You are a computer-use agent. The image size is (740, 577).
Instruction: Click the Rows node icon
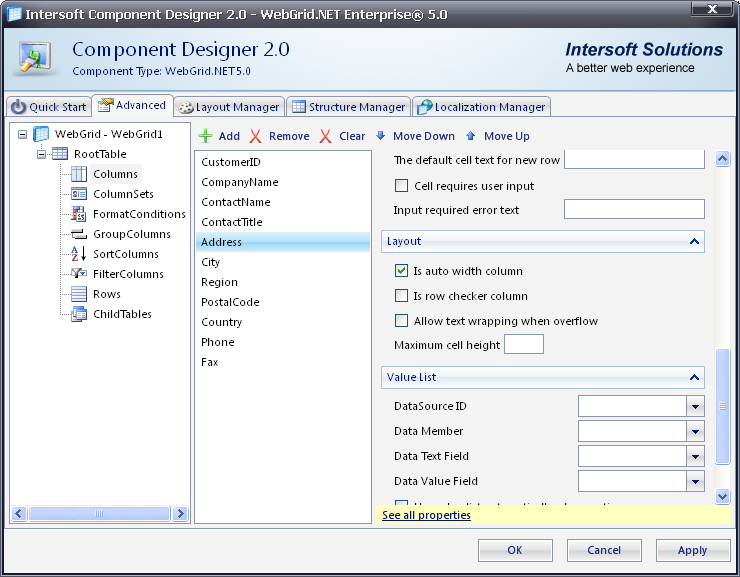click(x=79, y=294)
